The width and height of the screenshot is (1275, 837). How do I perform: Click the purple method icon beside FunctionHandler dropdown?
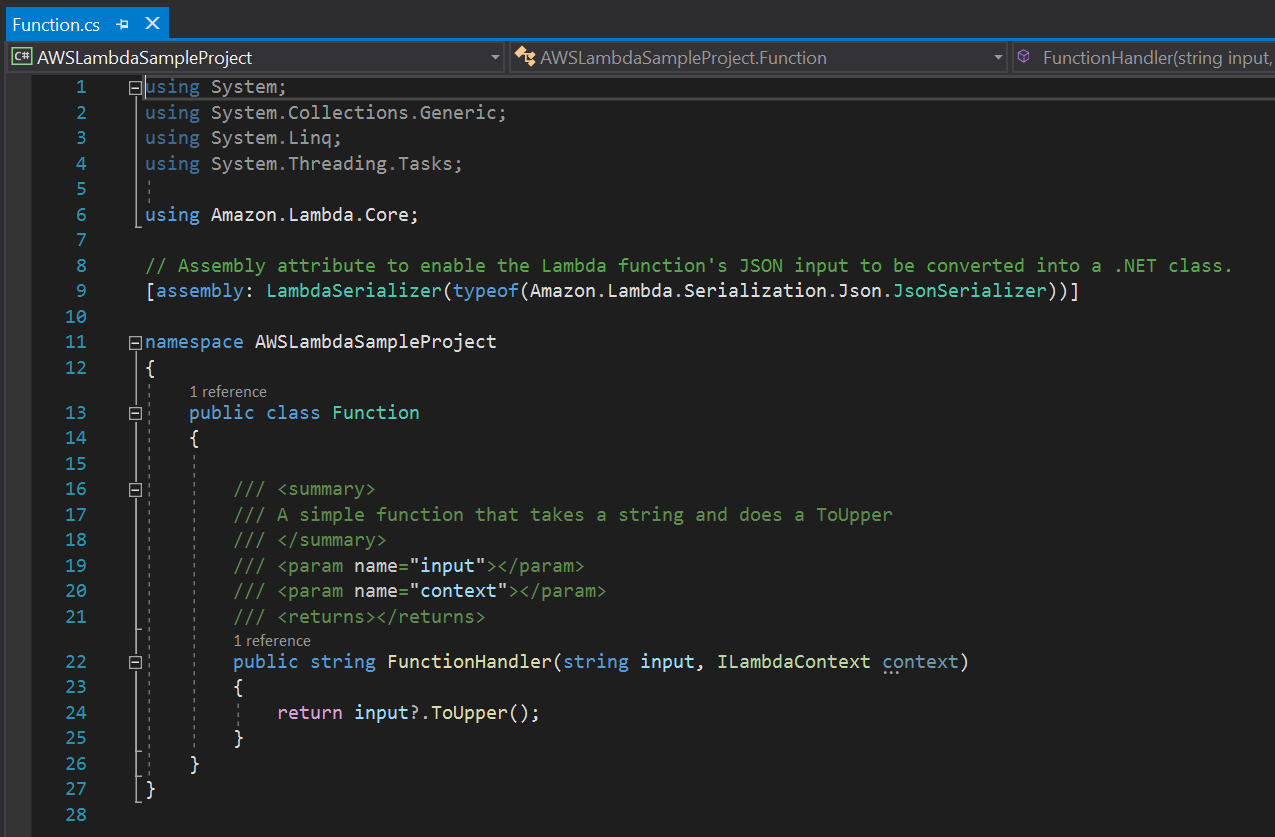click(1023, 57)
